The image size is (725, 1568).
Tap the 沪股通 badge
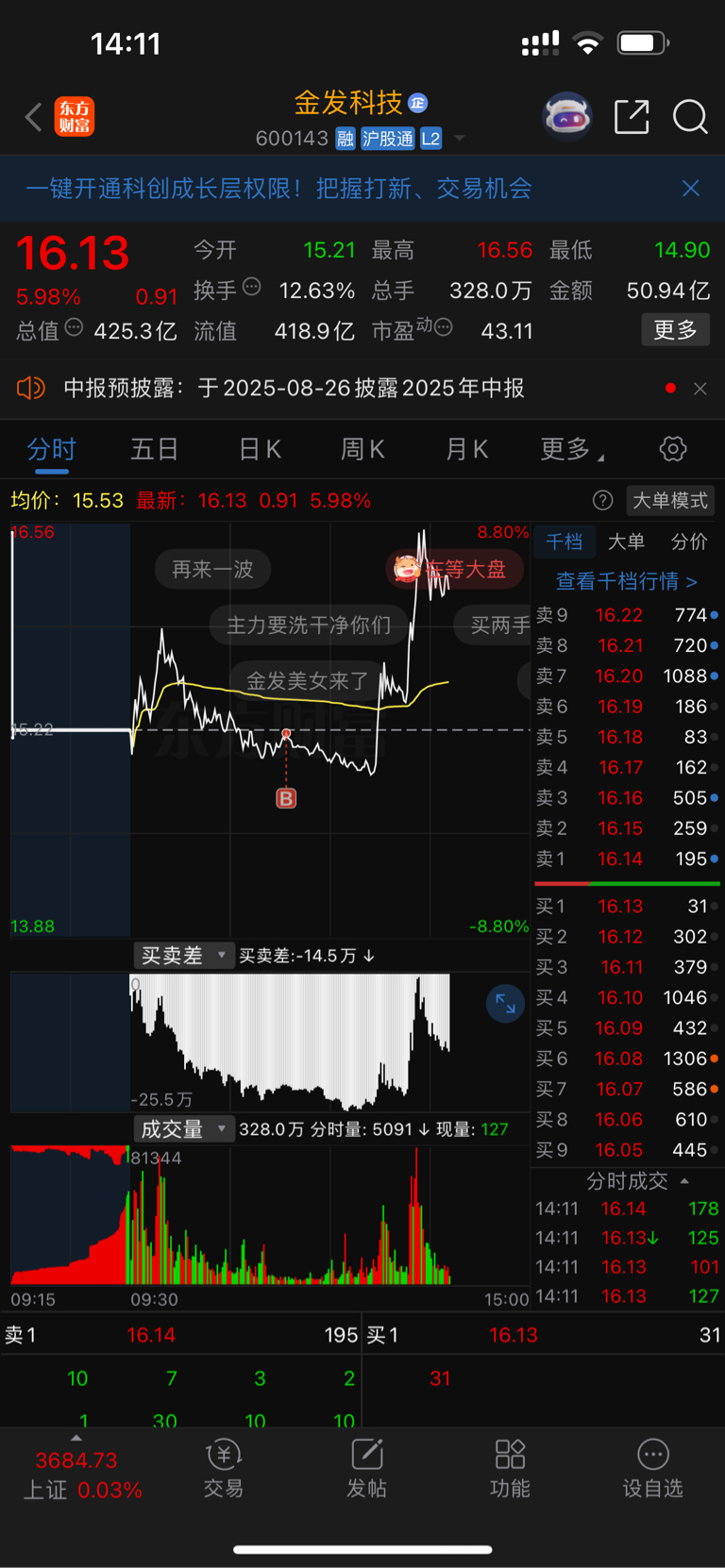[x=388, y=139]
